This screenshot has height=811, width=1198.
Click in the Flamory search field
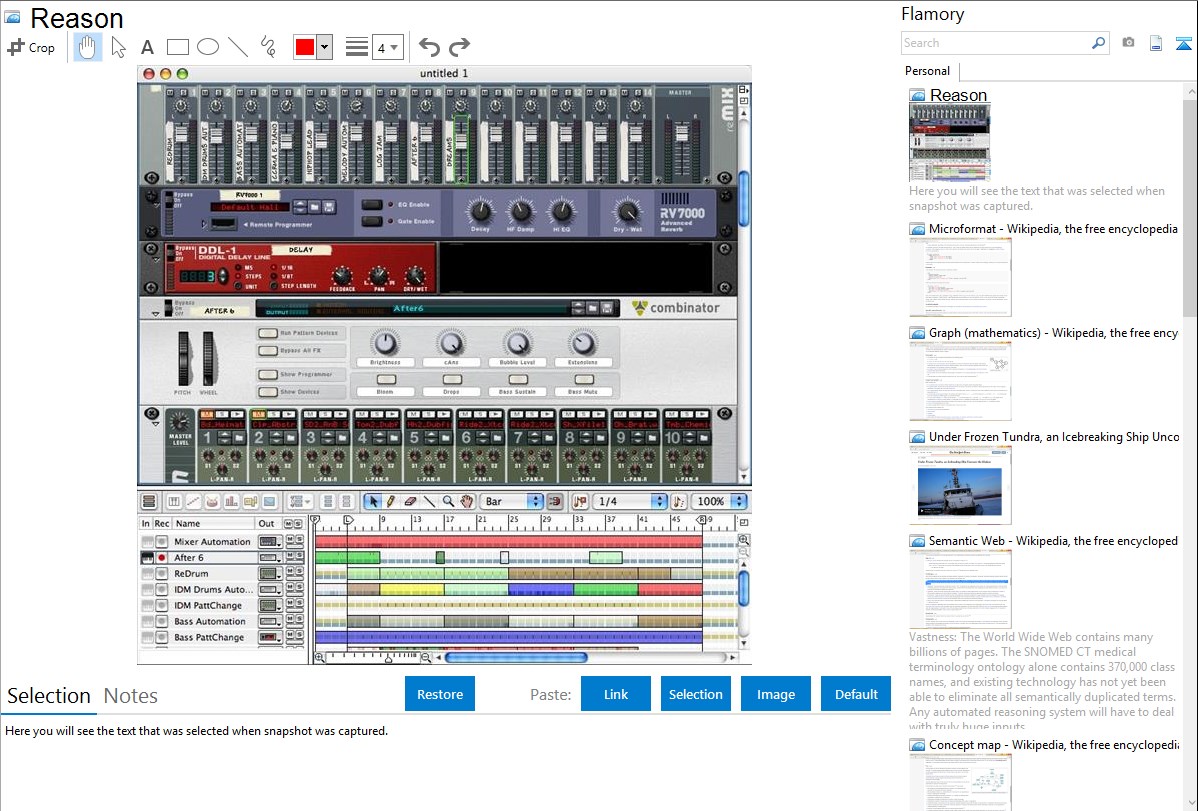[x=996, y=43]
